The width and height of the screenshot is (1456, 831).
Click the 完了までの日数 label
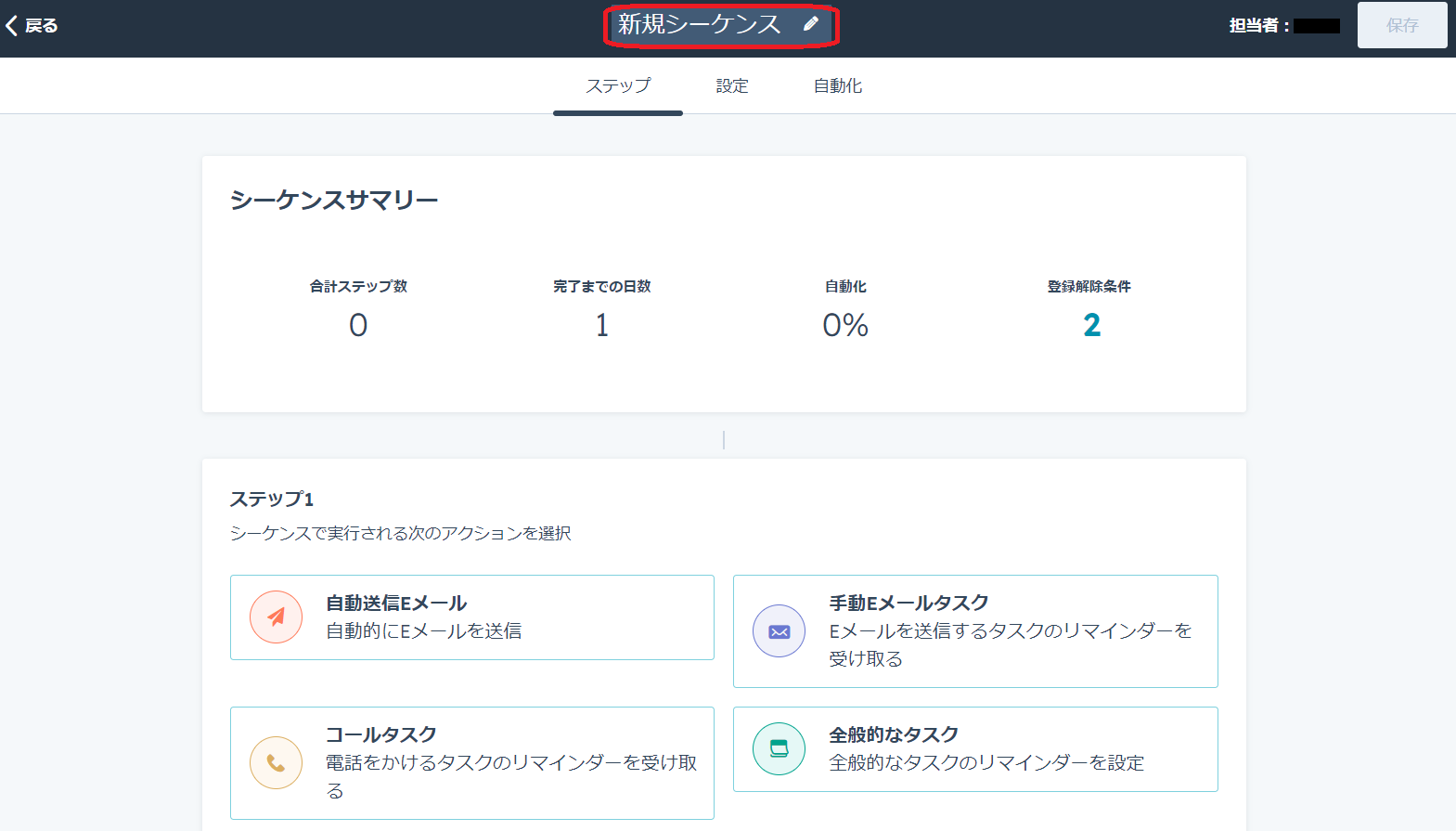602,286
